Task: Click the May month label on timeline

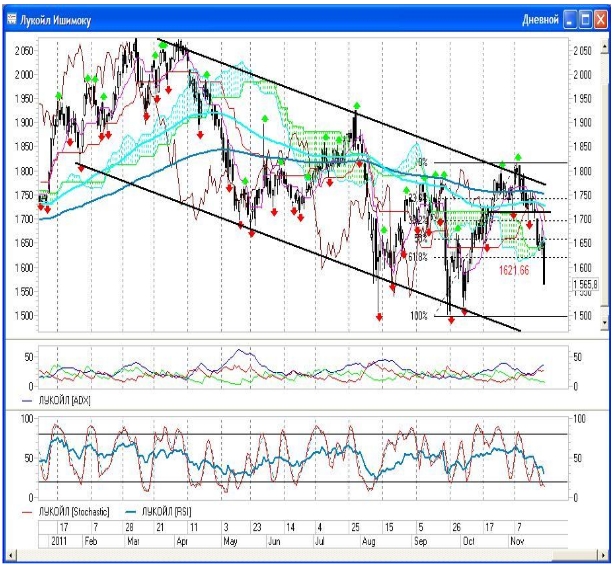Action: [230, 542]
